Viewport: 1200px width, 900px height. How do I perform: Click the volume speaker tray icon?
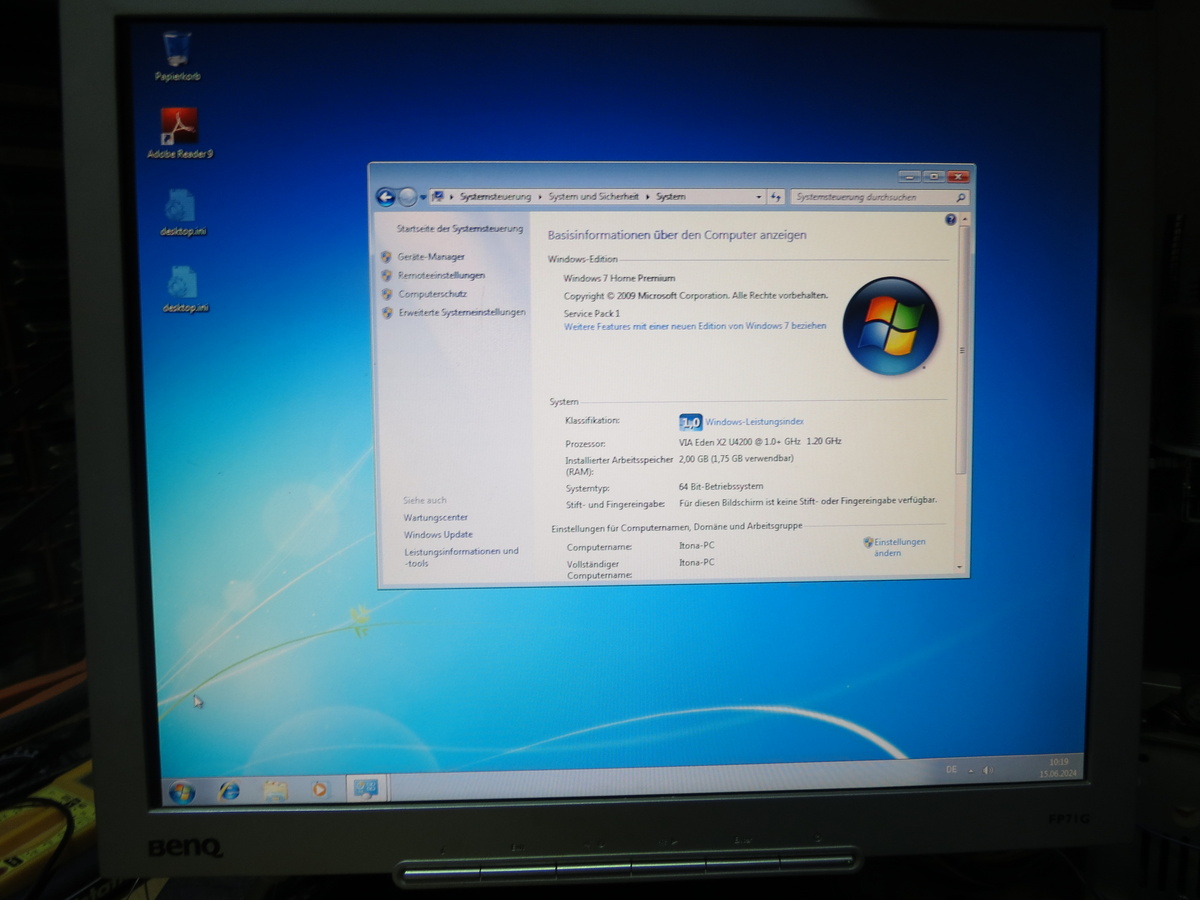click(x=987, y=769)
